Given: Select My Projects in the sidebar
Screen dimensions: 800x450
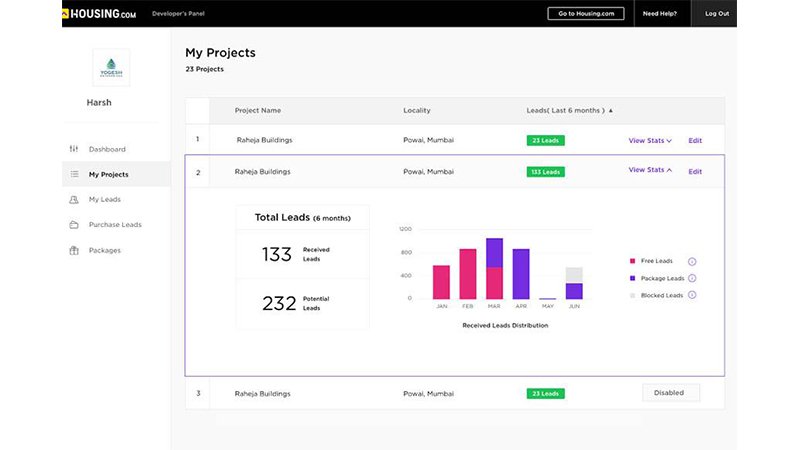Looking at the screenshot, I should tap(109, 174).
